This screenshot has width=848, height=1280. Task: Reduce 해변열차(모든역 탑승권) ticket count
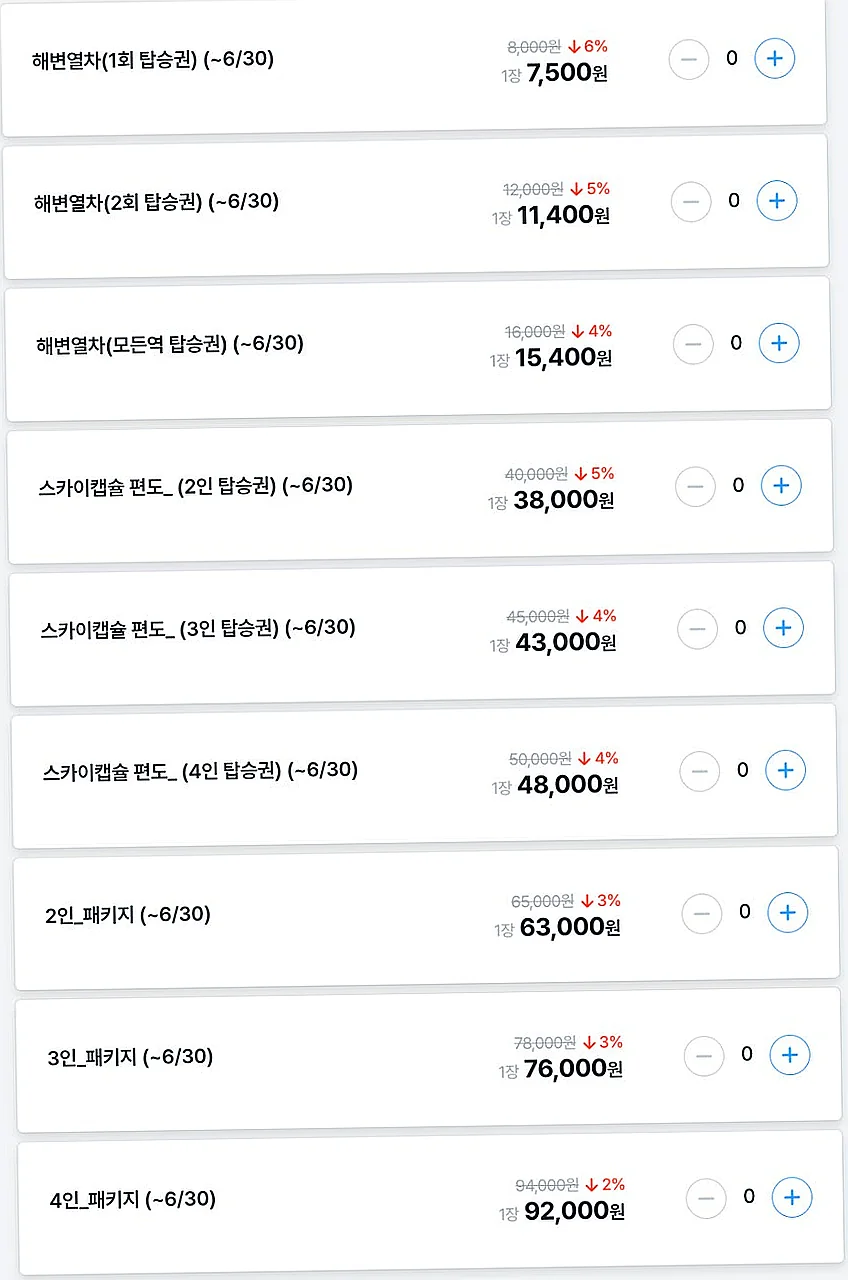tap(693, 345)
